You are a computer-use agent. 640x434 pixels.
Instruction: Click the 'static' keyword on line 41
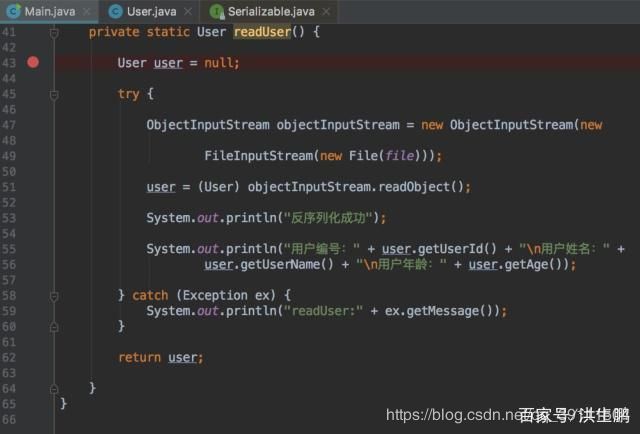[168, 32]
